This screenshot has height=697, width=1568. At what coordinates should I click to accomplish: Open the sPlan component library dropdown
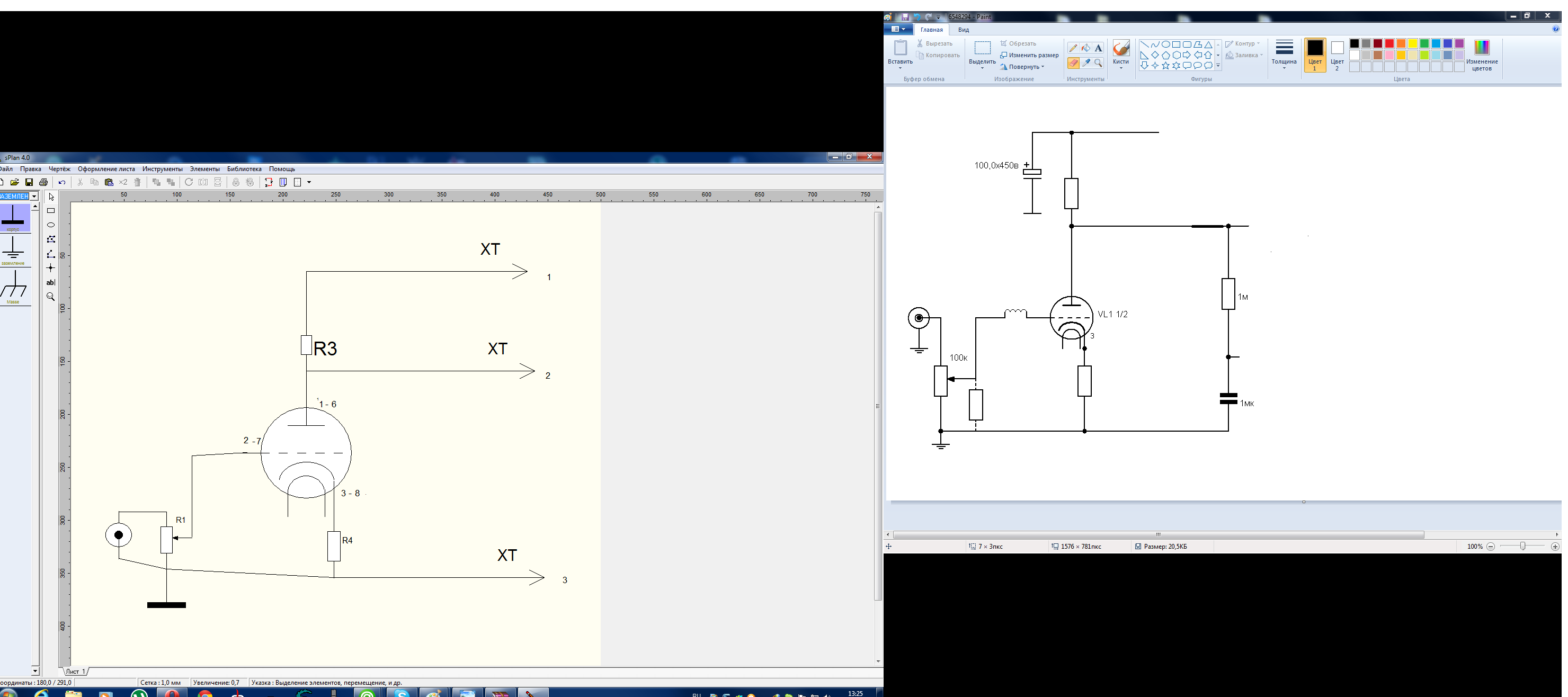34,196
